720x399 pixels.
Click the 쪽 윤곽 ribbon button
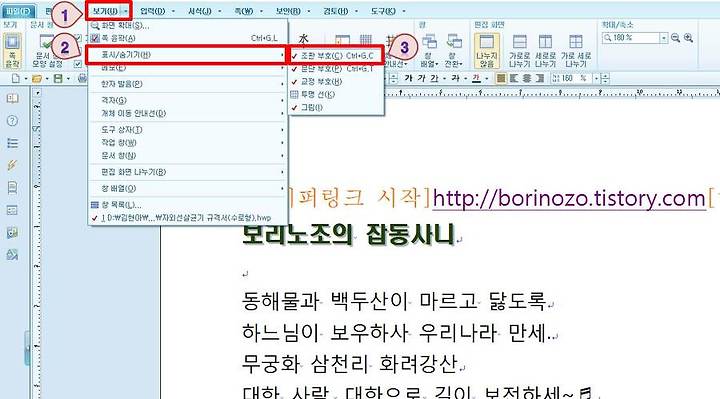click(12, 51)
